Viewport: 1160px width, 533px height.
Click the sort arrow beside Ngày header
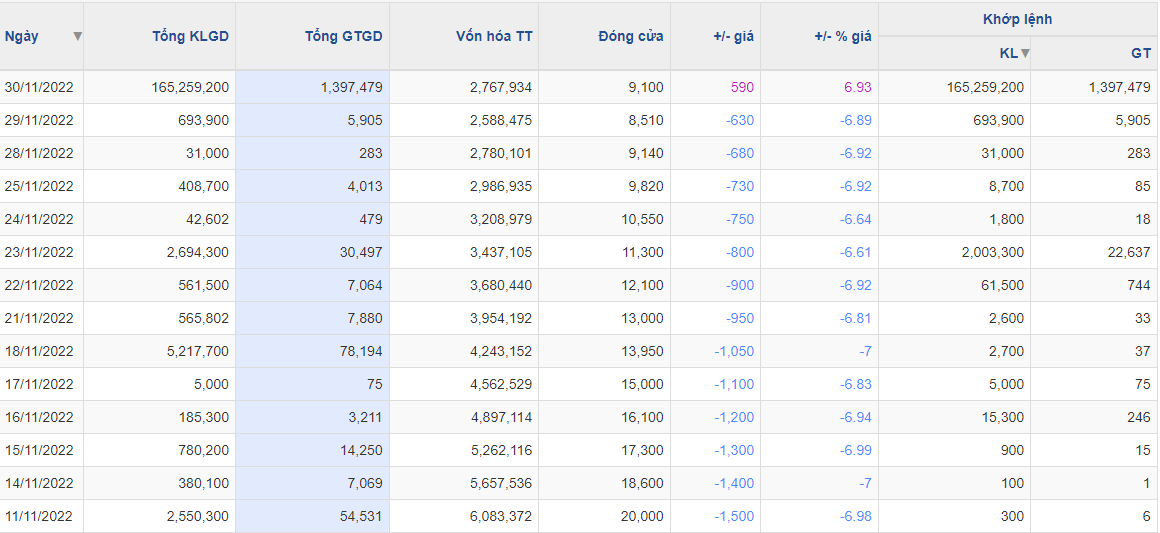click(x=77, y=36)
